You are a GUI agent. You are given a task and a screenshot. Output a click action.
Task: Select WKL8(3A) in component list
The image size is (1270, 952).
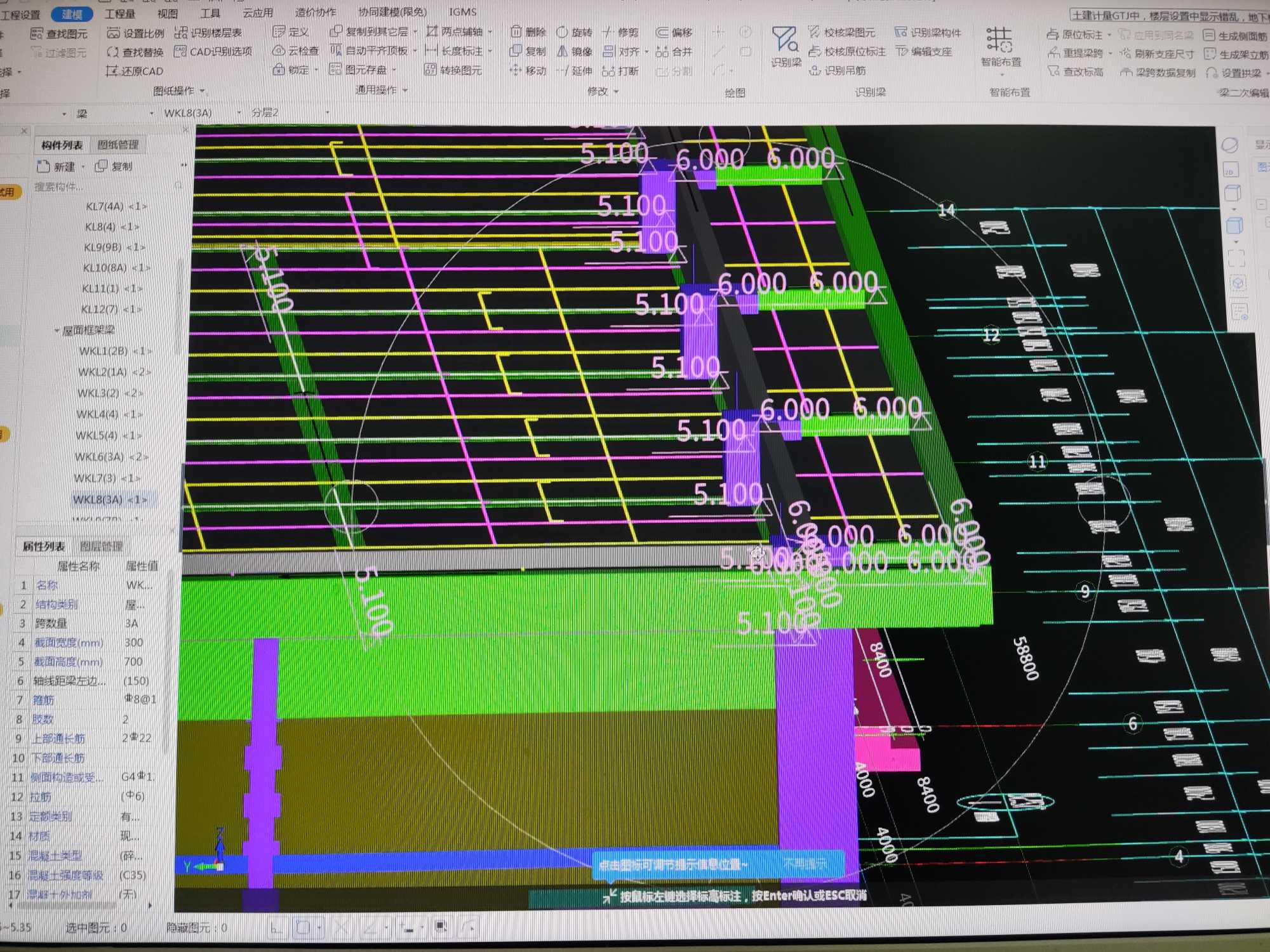pyautogui.click(x=110, y=499)
